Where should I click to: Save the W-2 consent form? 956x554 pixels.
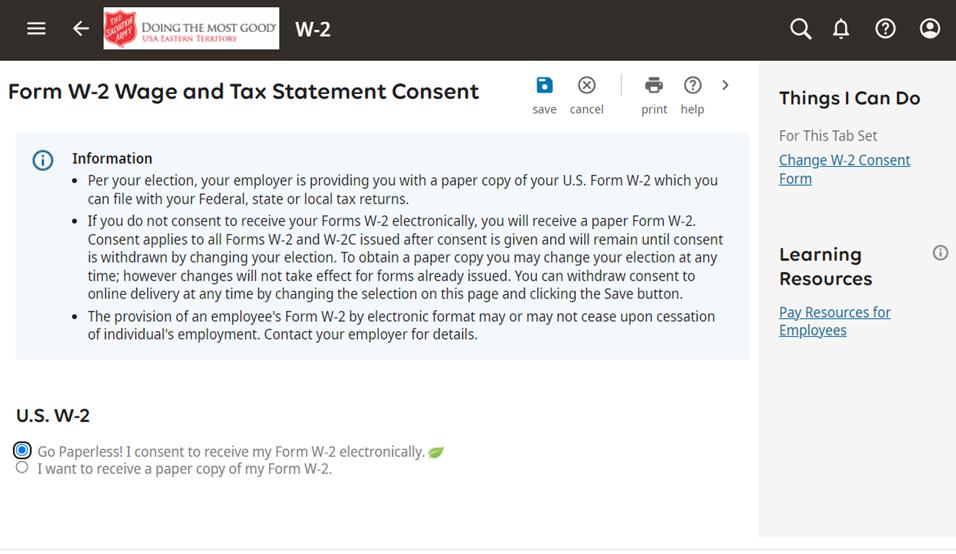click(x=544, y=94)
